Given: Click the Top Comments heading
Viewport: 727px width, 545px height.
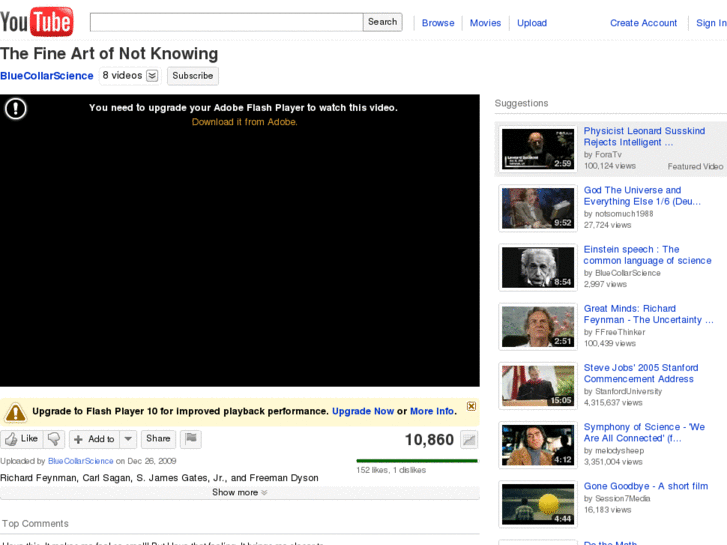Looking at the screenshot, I should pos(35,524).
